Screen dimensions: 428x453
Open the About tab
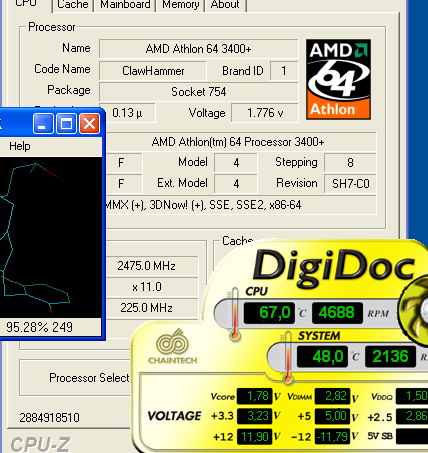pos(225,5)
